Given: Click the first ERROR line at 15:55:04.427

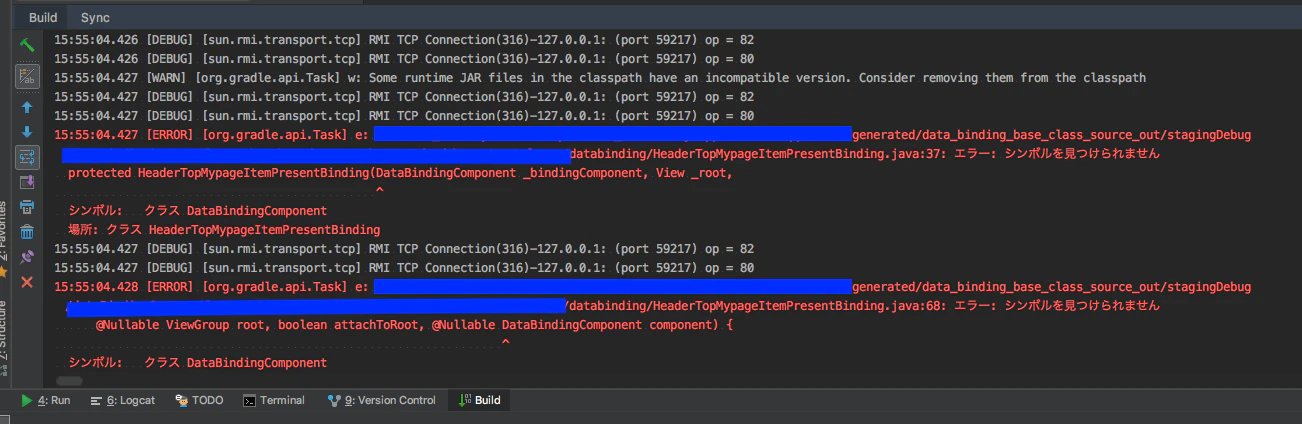Looking at the screenshot, I should click(x=652, y=135).
